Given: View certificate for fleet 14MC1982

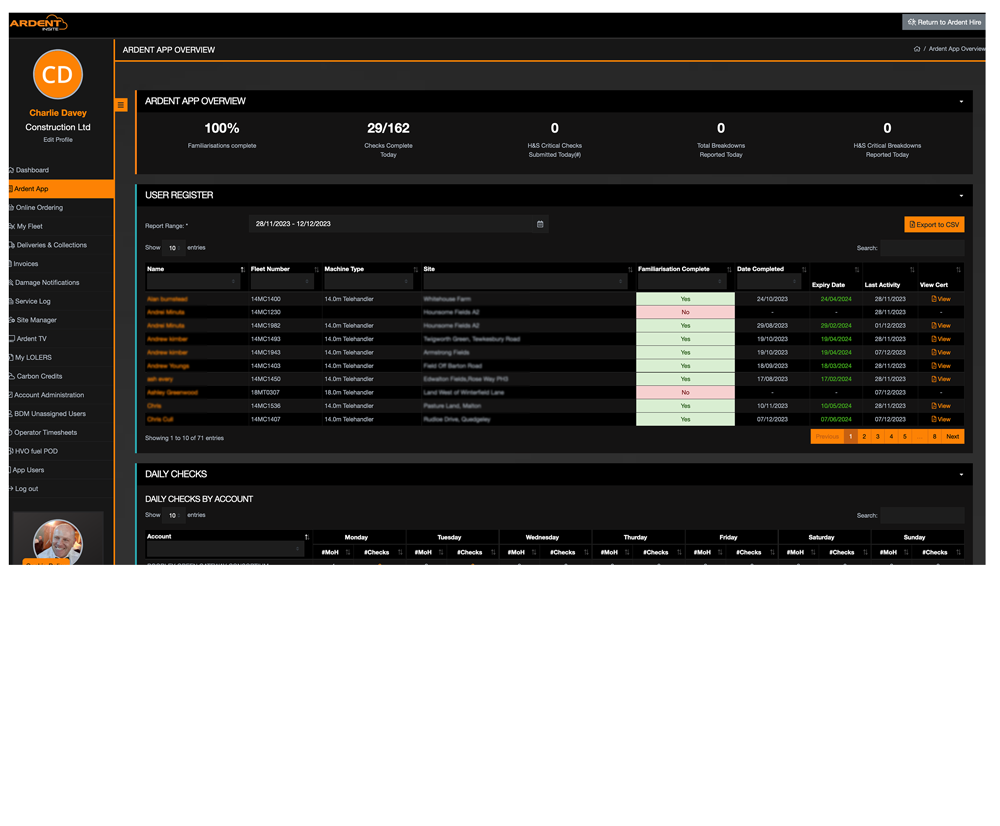Looking at the screenshot, I should (941, 326).
